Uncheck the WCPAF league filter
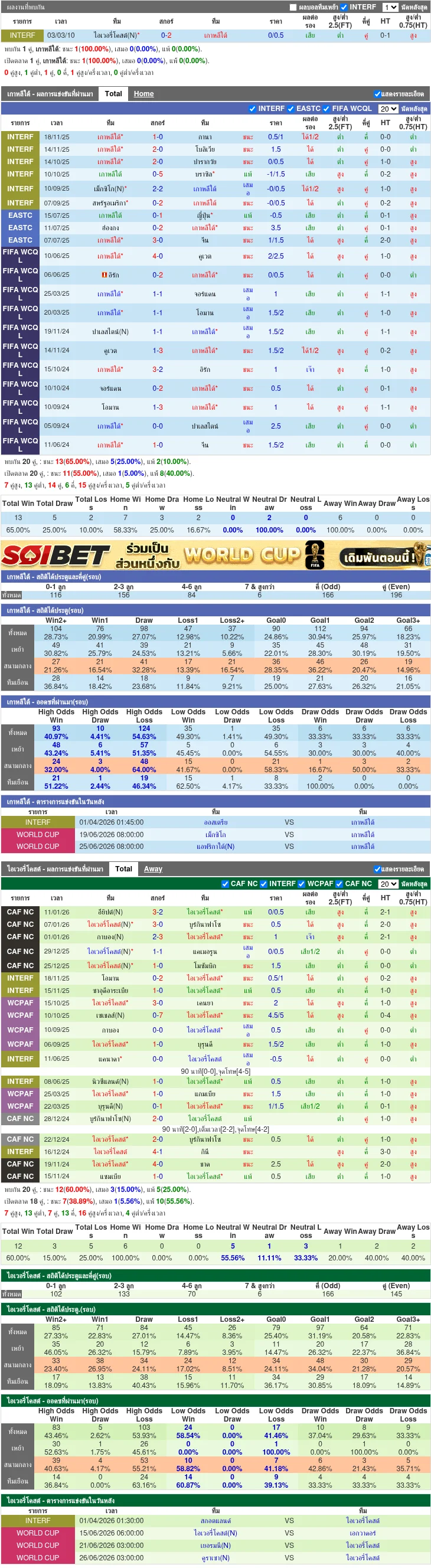The width and height of the screenshot is (431, 1568). pos(301,884)
